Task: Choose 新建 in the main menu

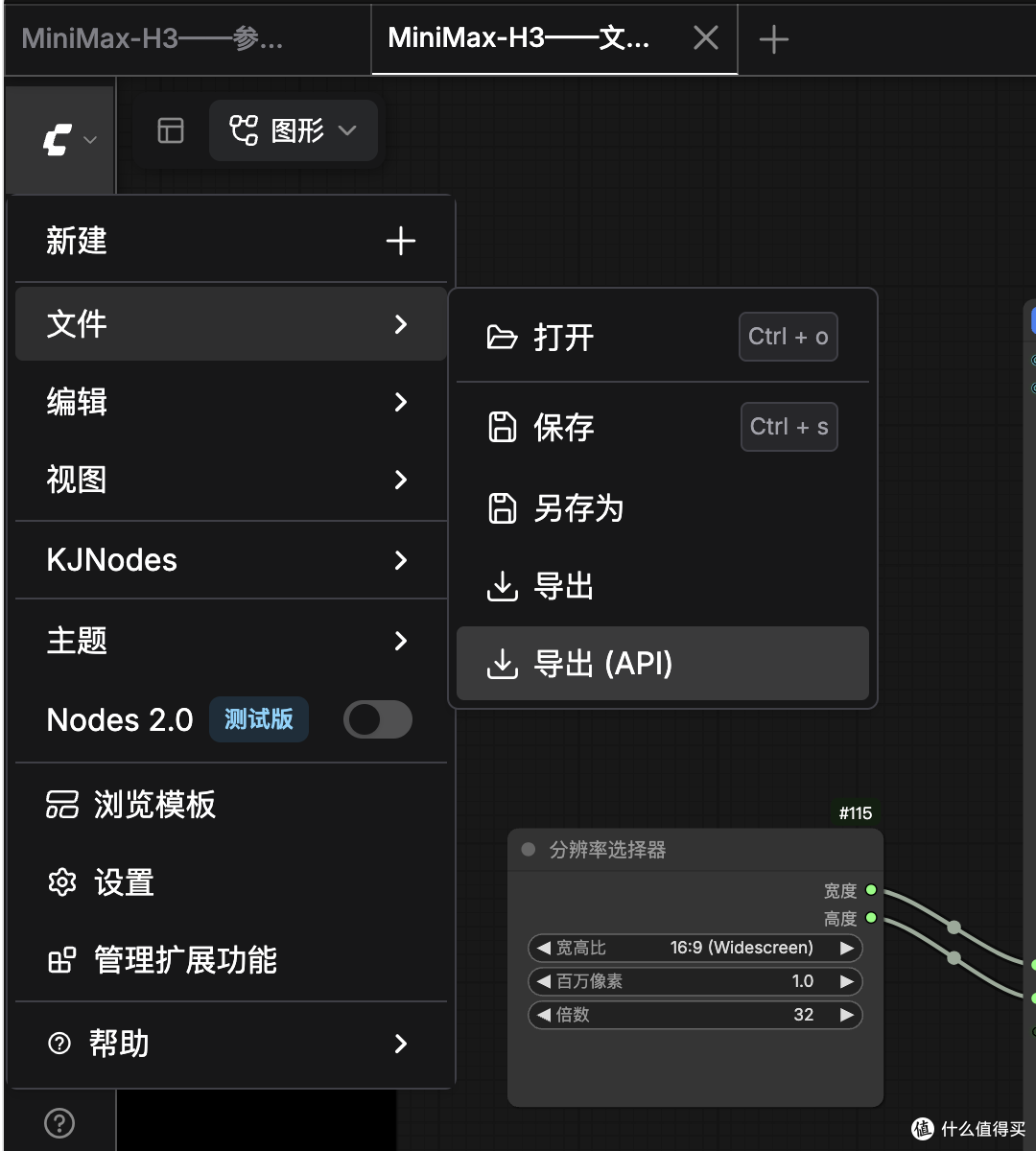Action: pos(231,241)
